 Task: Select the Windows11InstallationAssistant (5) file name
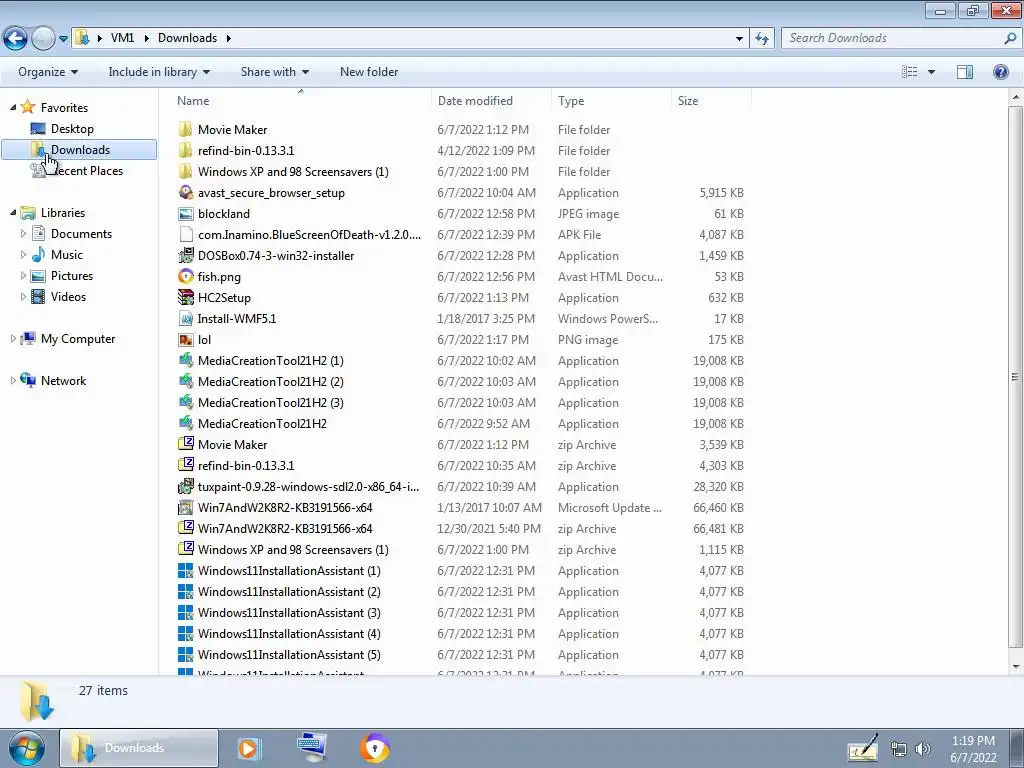289,654
